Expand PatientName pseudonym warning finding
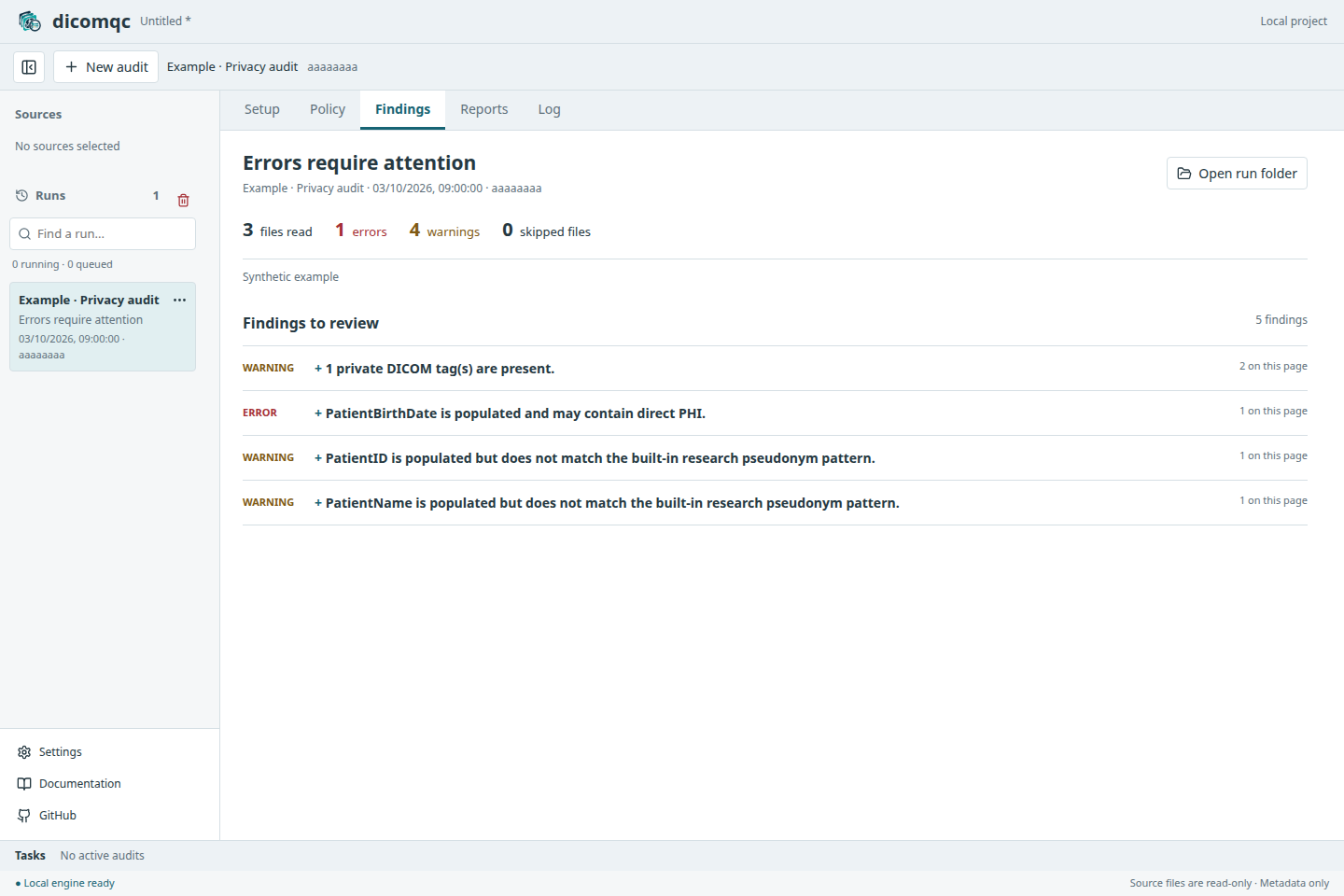Screen dimensions: 1344x896 click(x=775, y=503)
